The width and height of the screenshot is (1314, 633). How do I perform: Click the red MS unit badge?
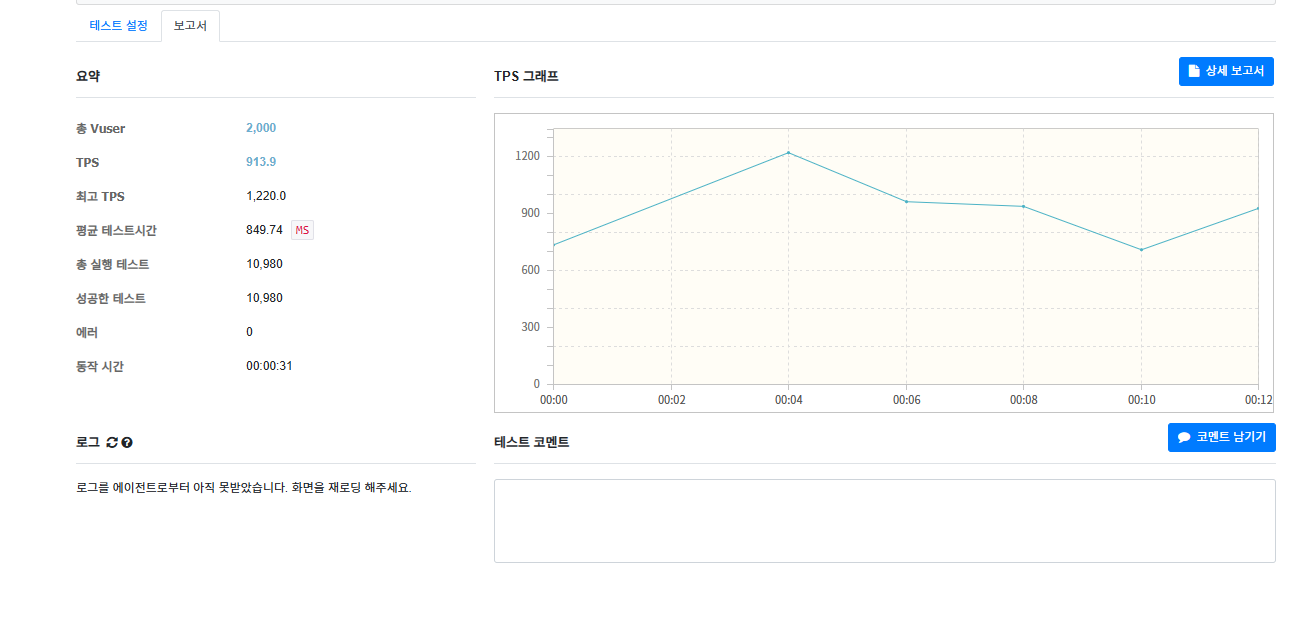pyautogui.click(x=302, y=231)
